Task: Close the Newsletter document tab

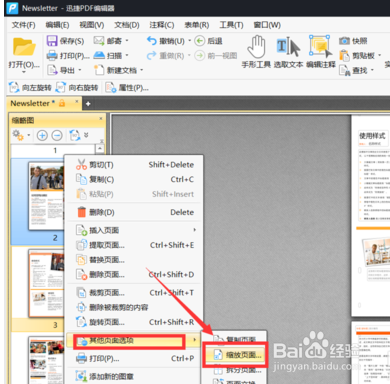Action: coord(77,101)
